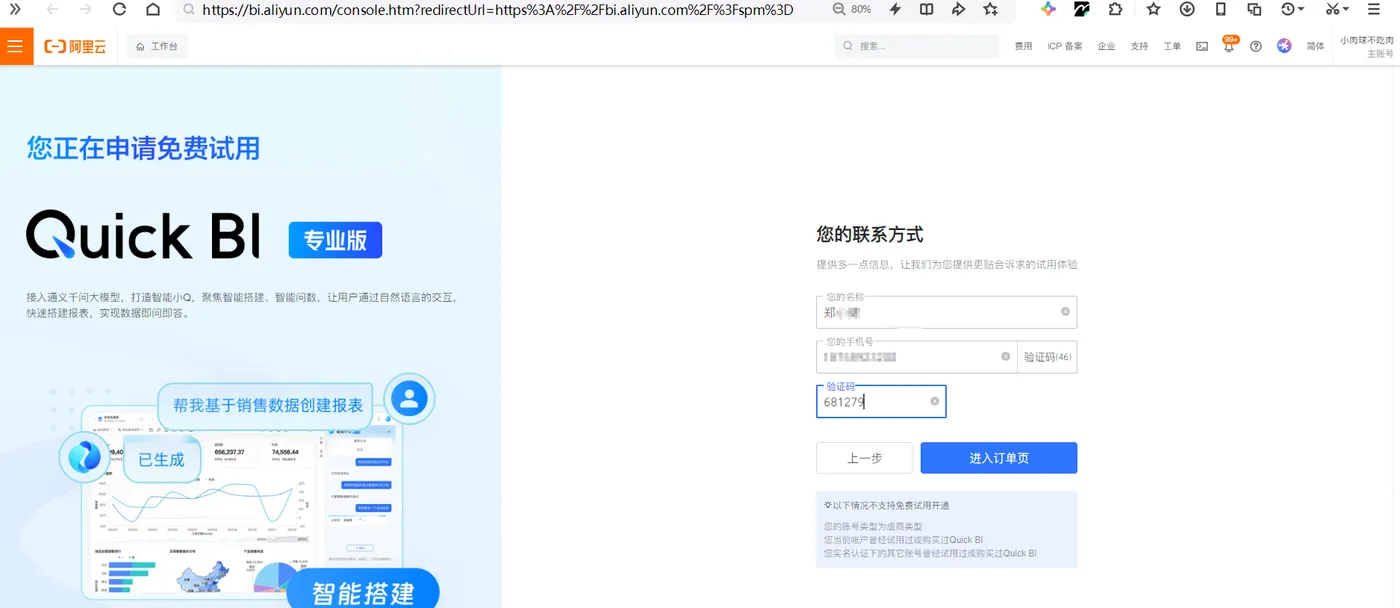Open the downloads icon
Viewport: 1400px width, 608px height.
1187,9
